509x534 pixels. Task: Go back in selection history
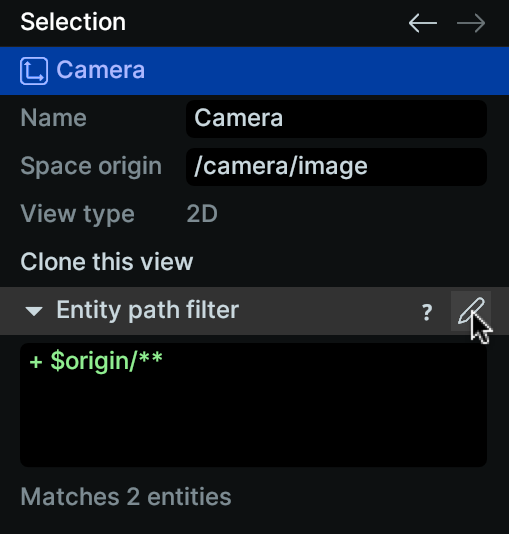coord(423,23)
